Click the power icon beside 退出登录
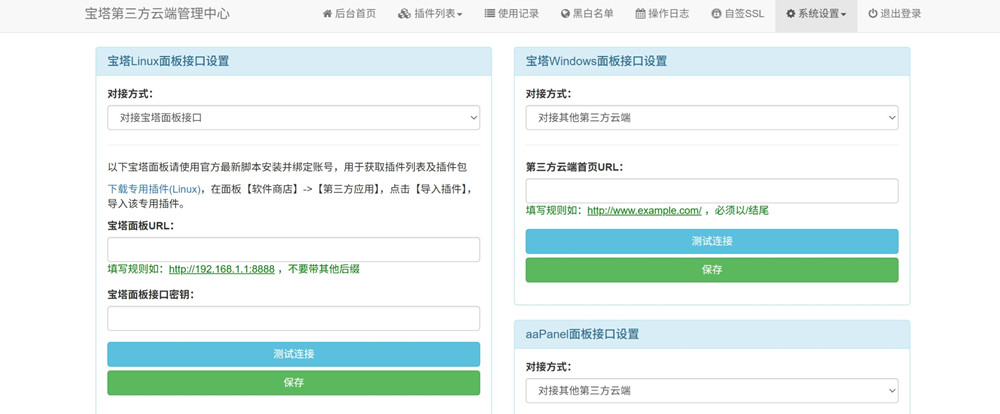This screenshot has height=414, width=1000. (x=873, y=14)
